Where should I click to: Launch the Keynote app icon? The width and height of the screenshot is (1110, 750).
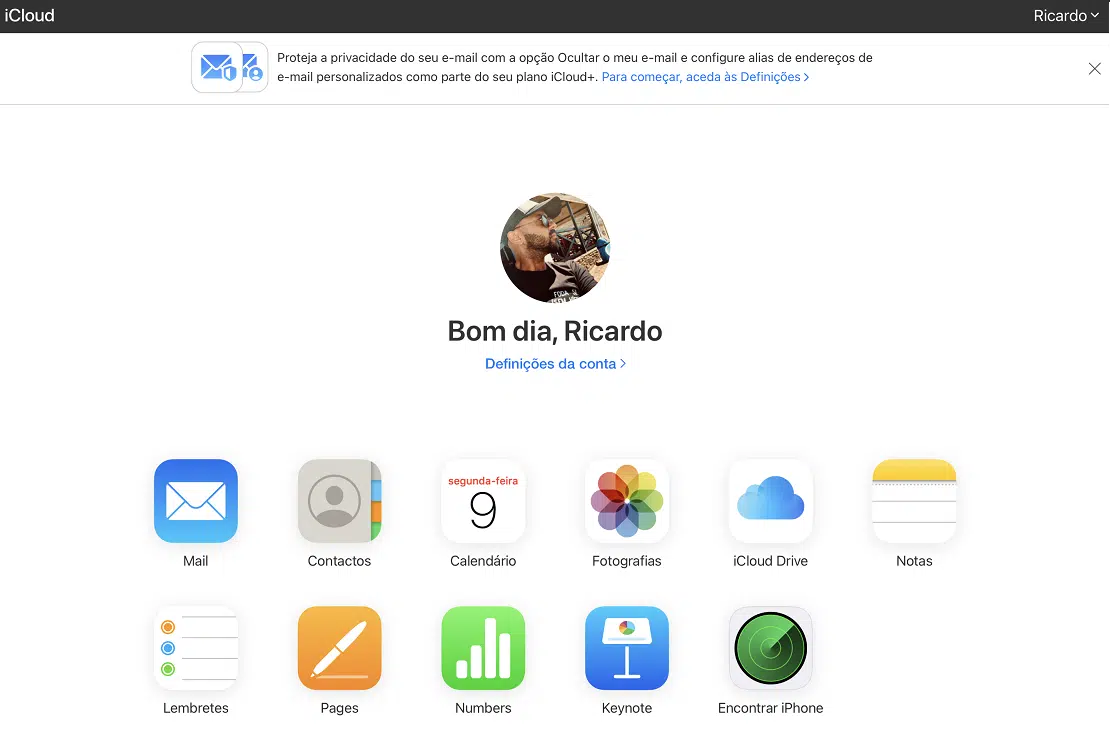click(626, 648)
